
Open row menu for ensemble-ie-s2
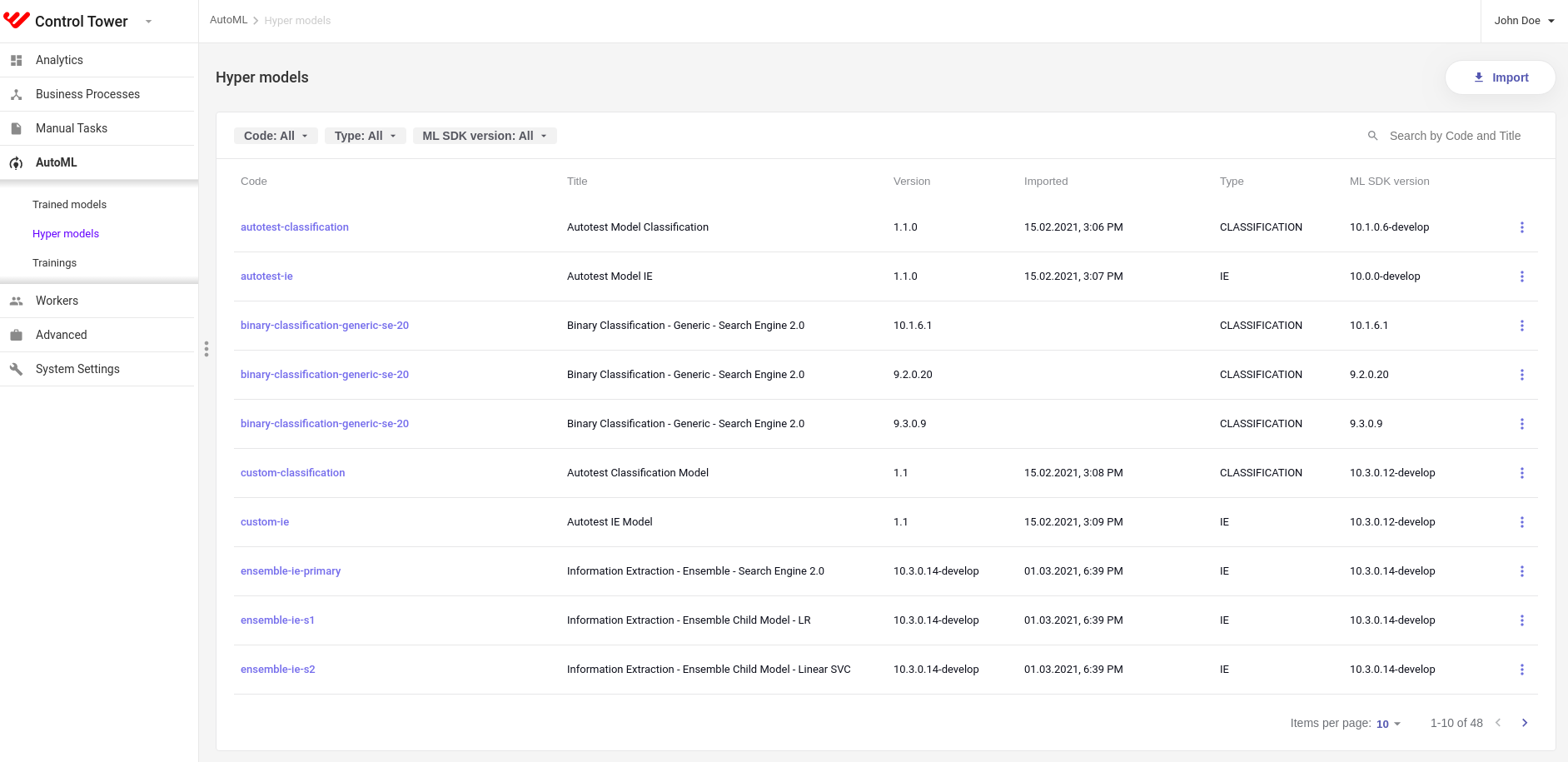tap(1522, 670)
